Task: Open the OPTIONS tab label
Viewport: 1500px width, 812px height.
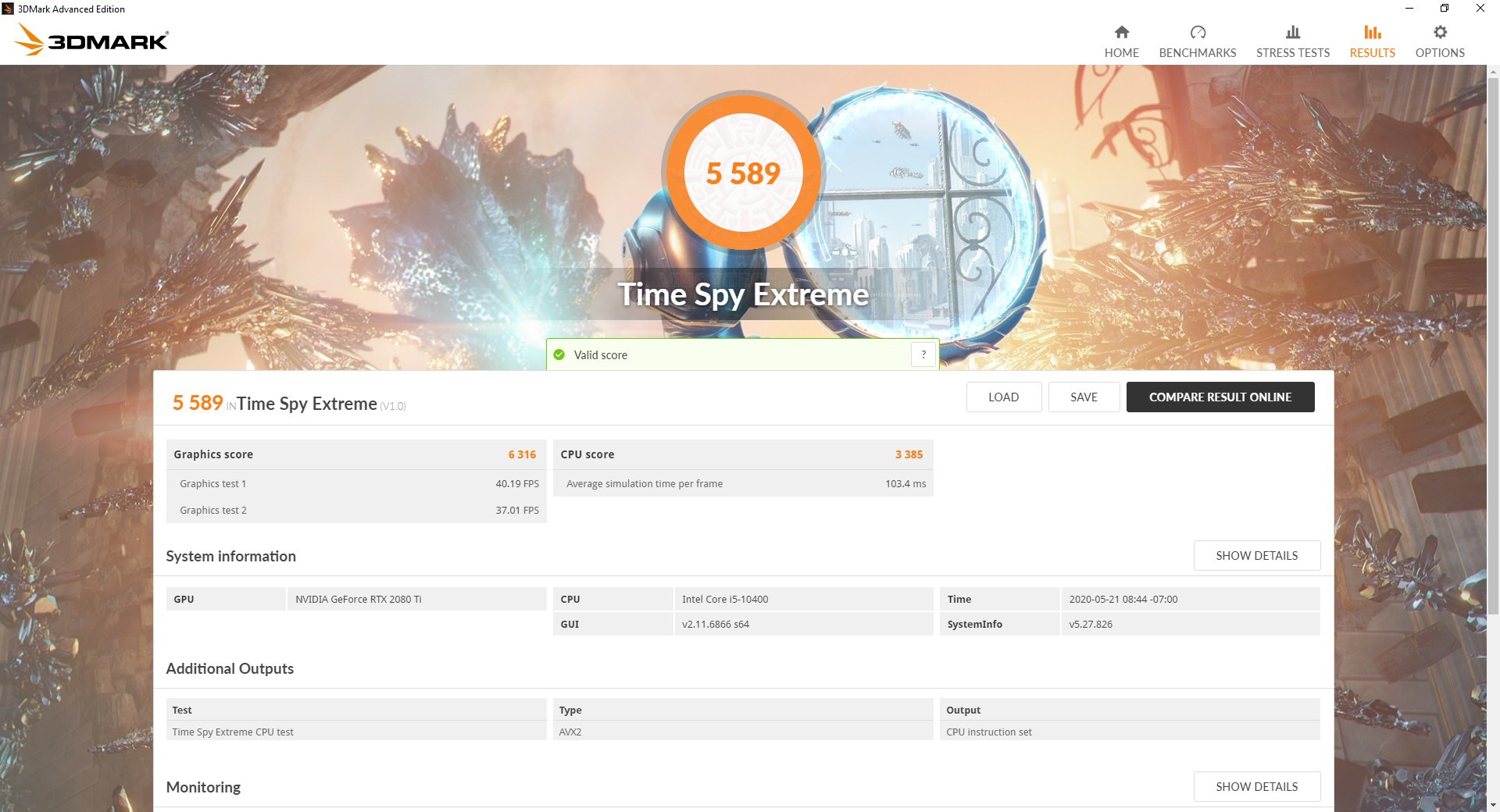Action: pos(1440,53)
